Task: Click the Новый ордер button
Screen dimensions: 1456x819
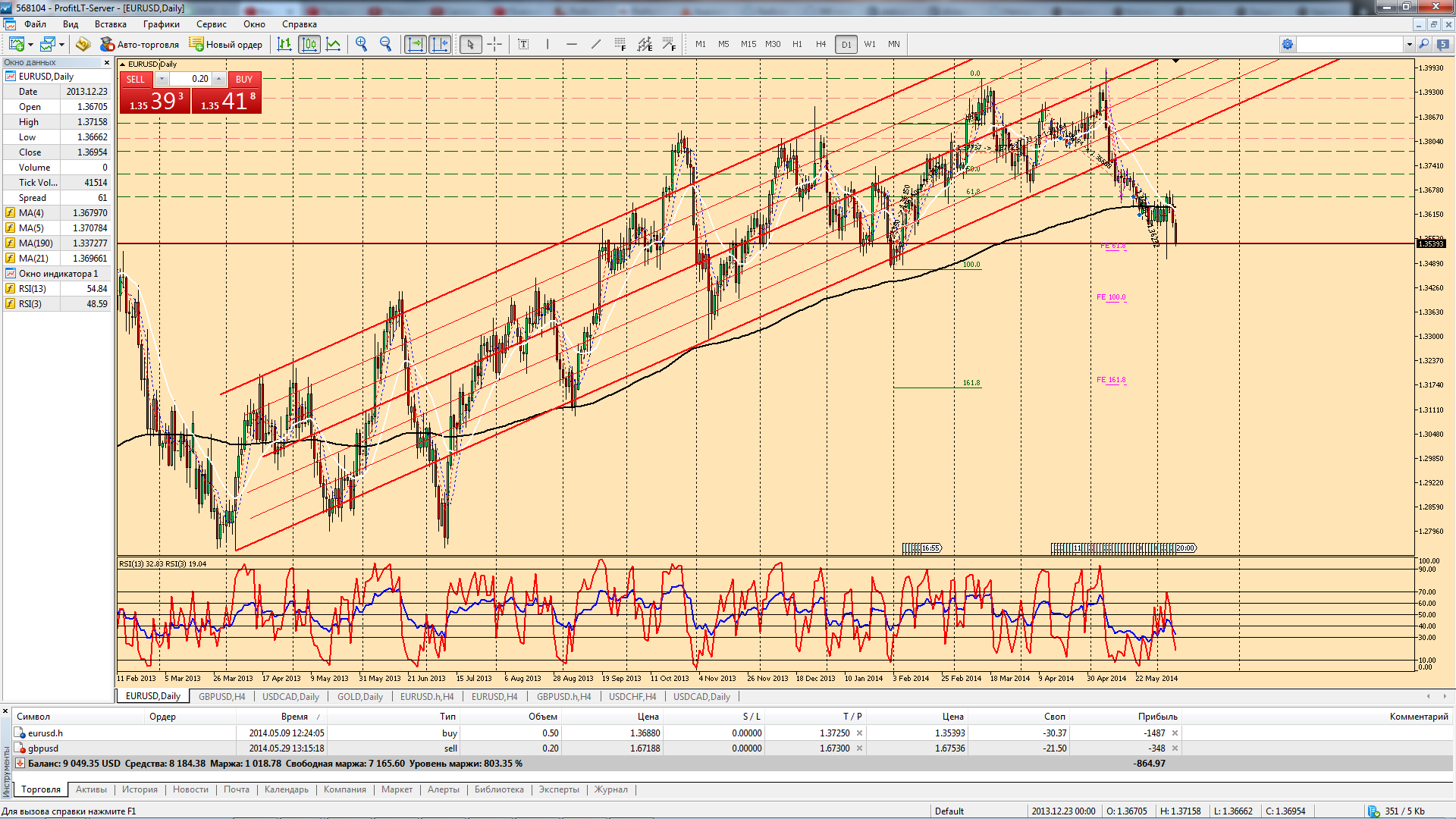Action: point(226,44)
